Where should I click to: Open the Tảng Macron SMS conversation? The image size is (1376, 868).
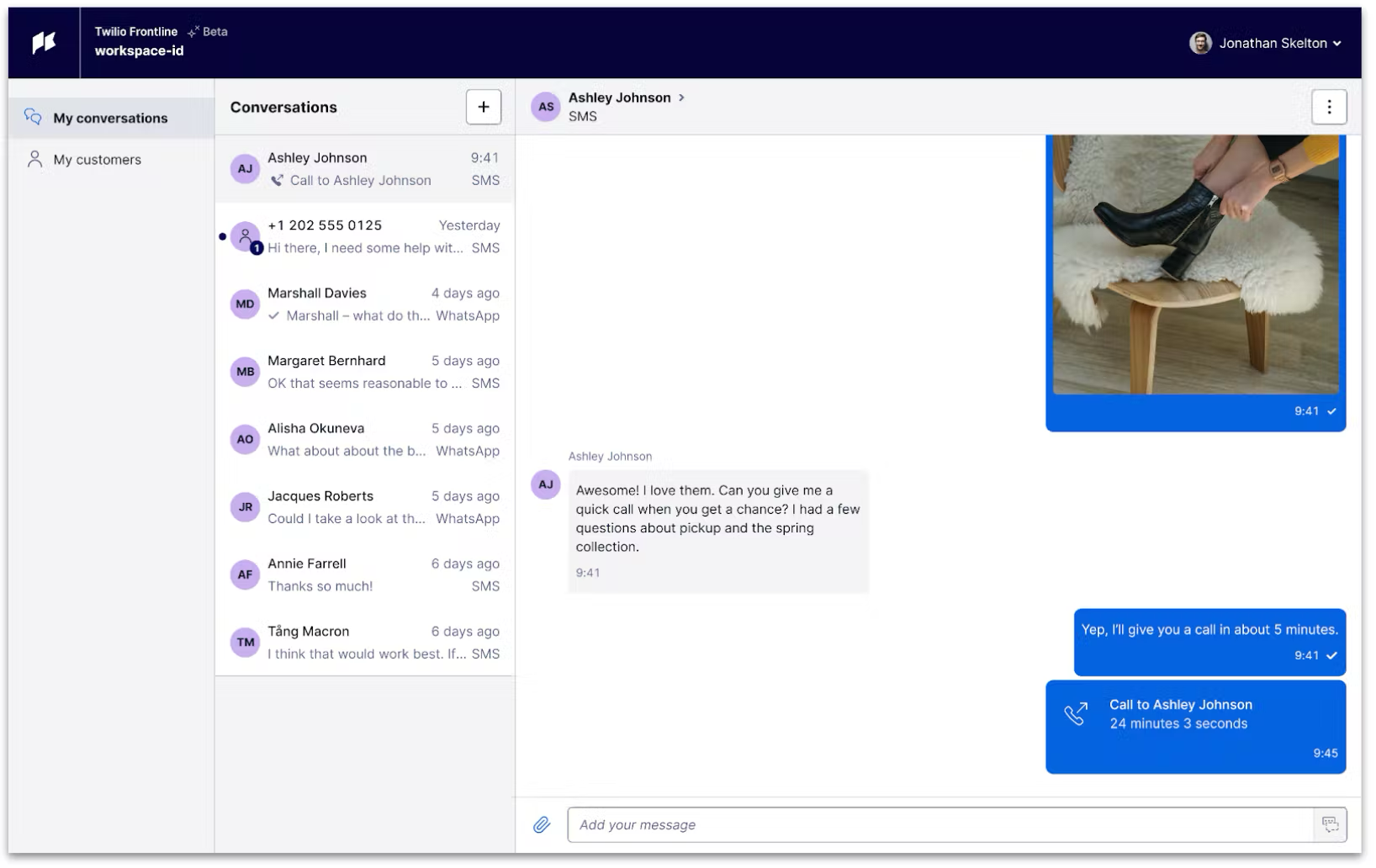coord(365,643)
